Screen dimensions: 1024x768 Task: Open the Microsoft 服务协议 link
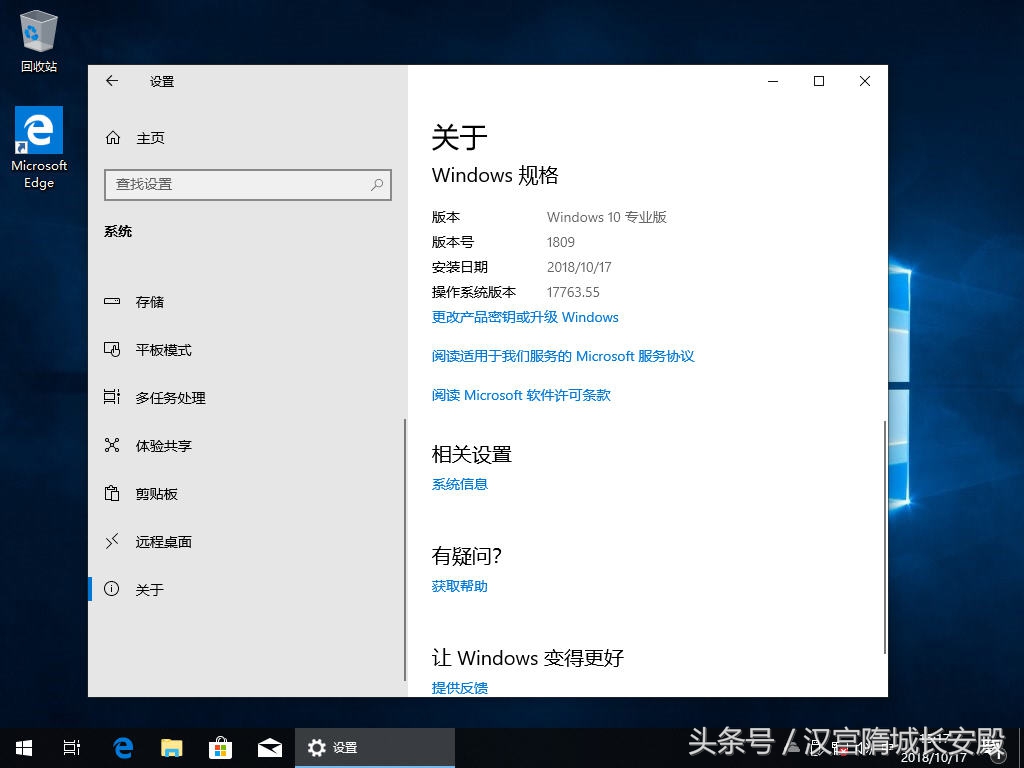pyautogui.click(x=563, y=356)
